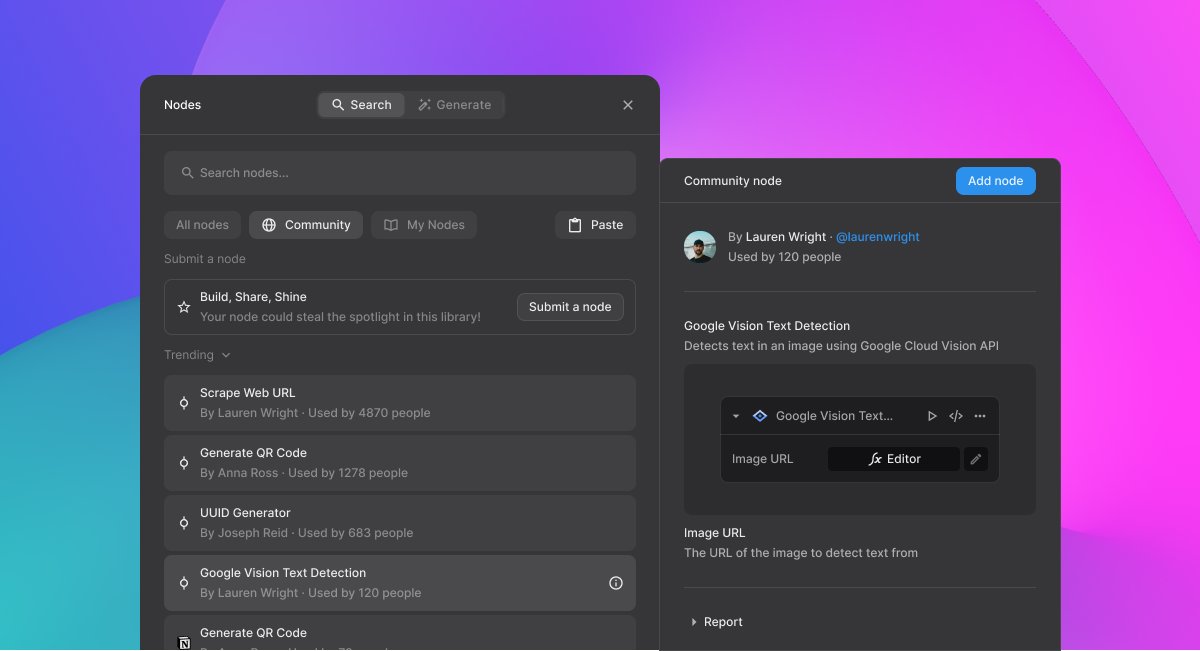Click the node icon beside Google Vision Text Detection
Screen dimensions: 1200x651
click(184, 583)
